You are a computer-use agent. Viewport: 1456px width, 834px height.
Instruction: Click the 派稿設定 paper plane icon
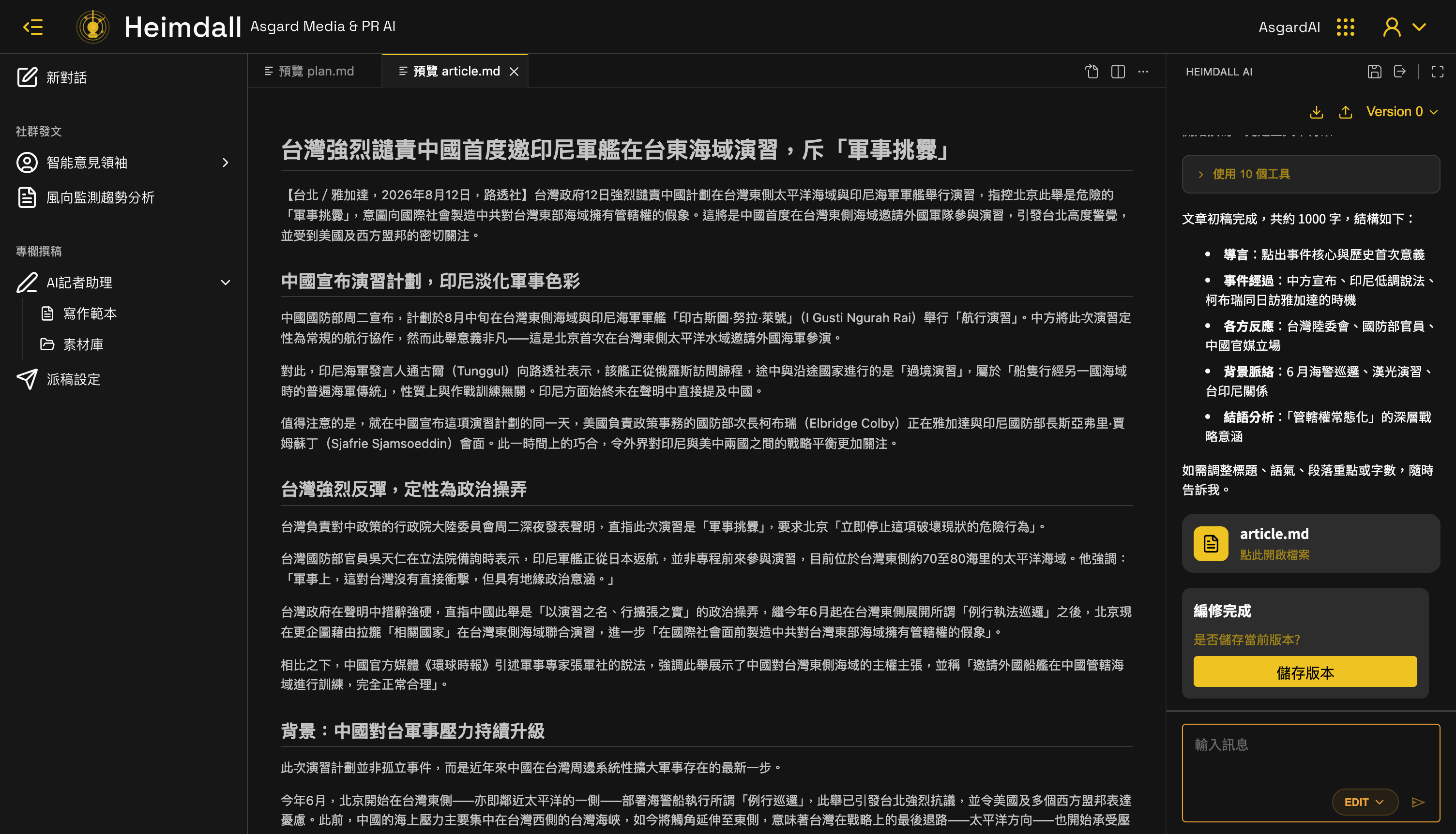(27, 379)
